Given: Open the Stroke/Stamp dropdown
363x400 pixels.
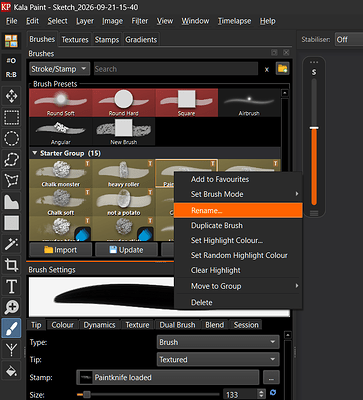Looking at the screenshot, I should (x=59, y=69).
